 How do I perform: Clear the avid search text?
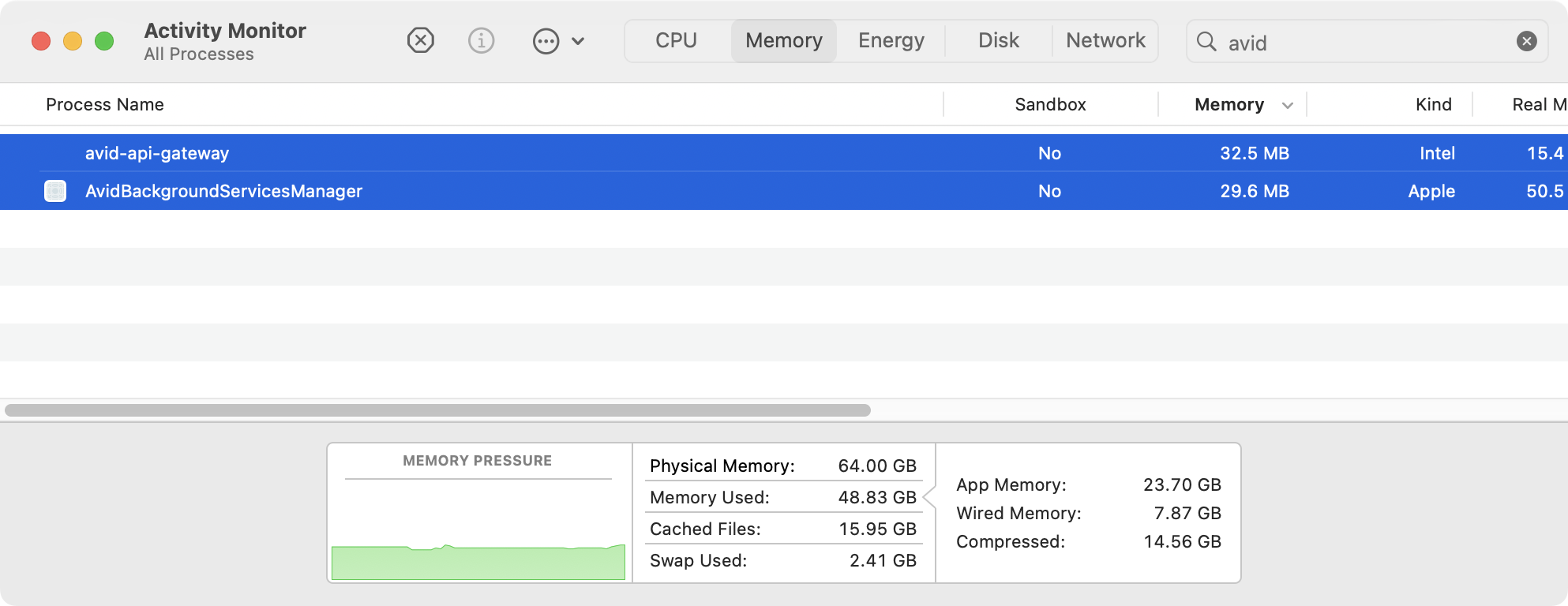1526,41
